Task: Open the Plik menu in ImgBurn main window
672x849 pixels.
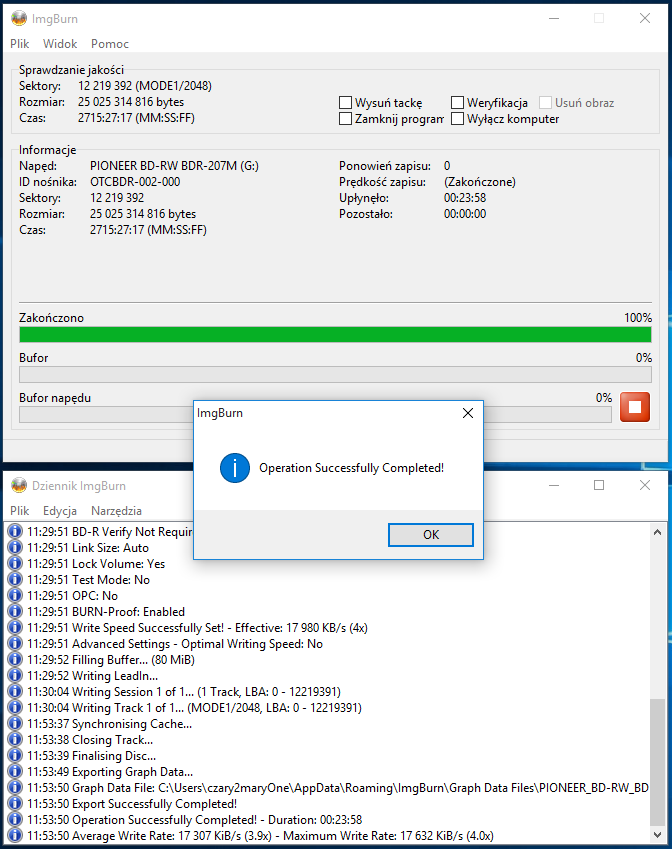Action: point(19,44)
